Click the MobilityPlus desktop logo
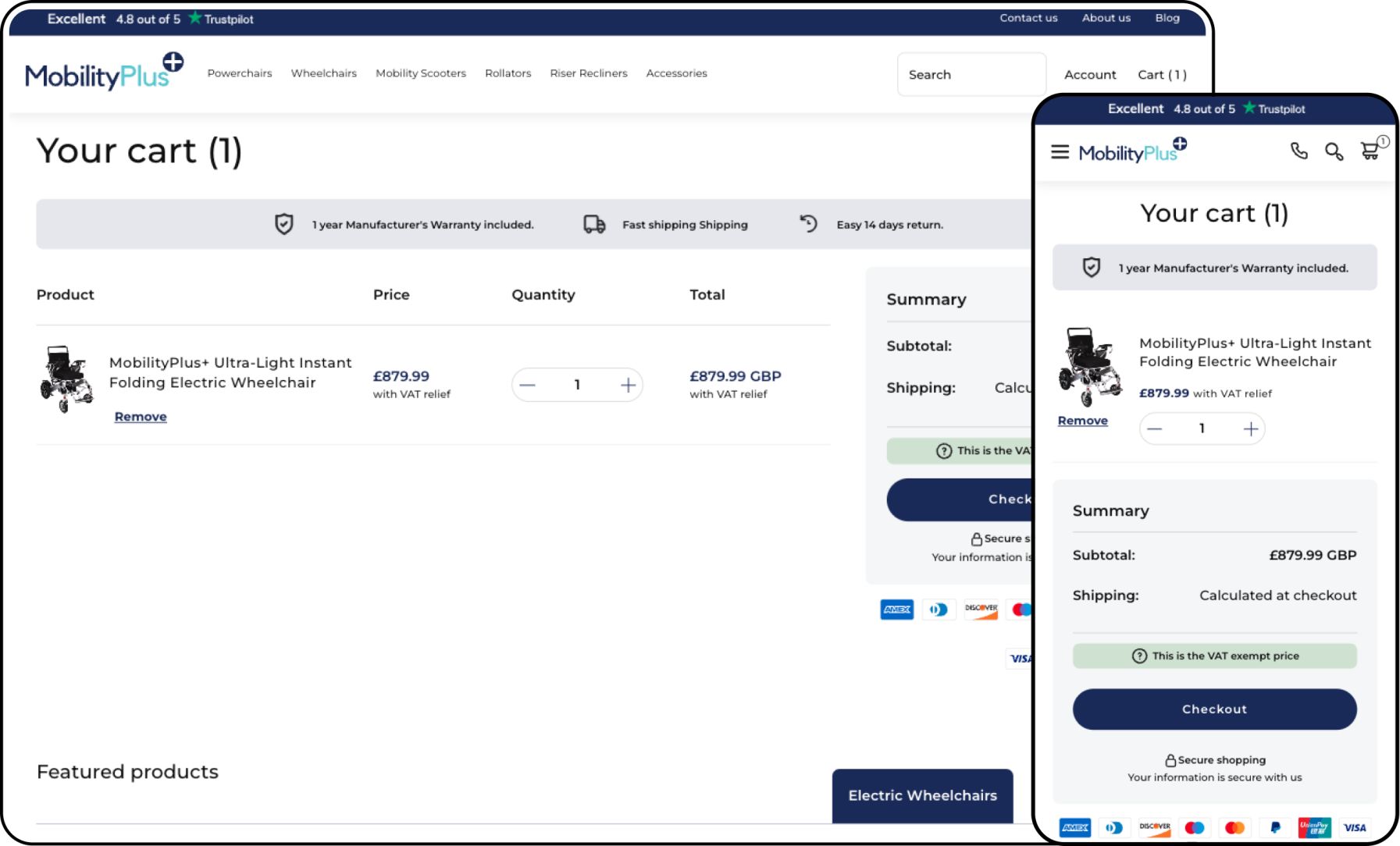Screen dimensions: 1400x846 tap(104, 73)
